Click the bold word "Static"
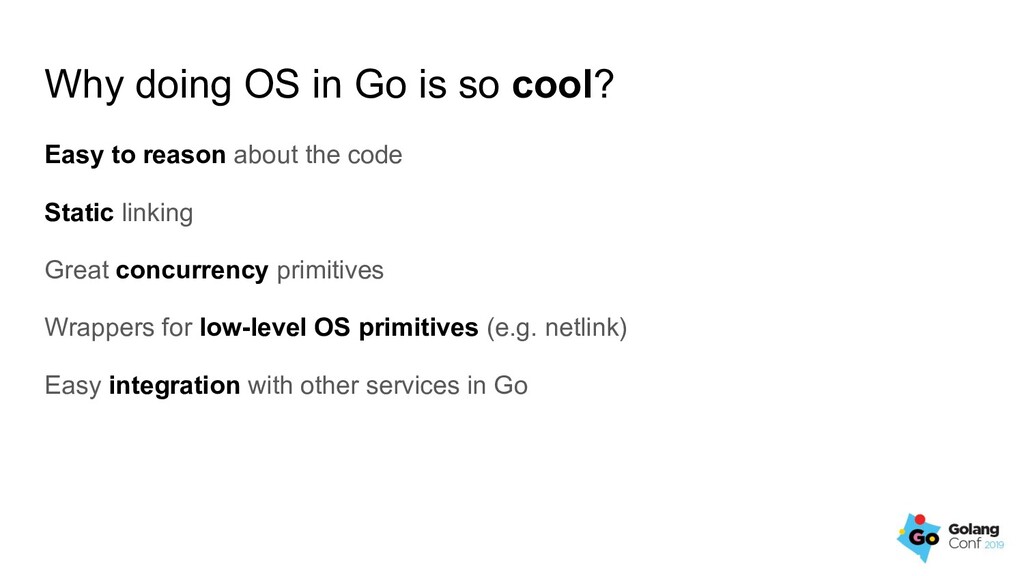This screenshot has width=1024, height=576. click(x=79, y=213)
